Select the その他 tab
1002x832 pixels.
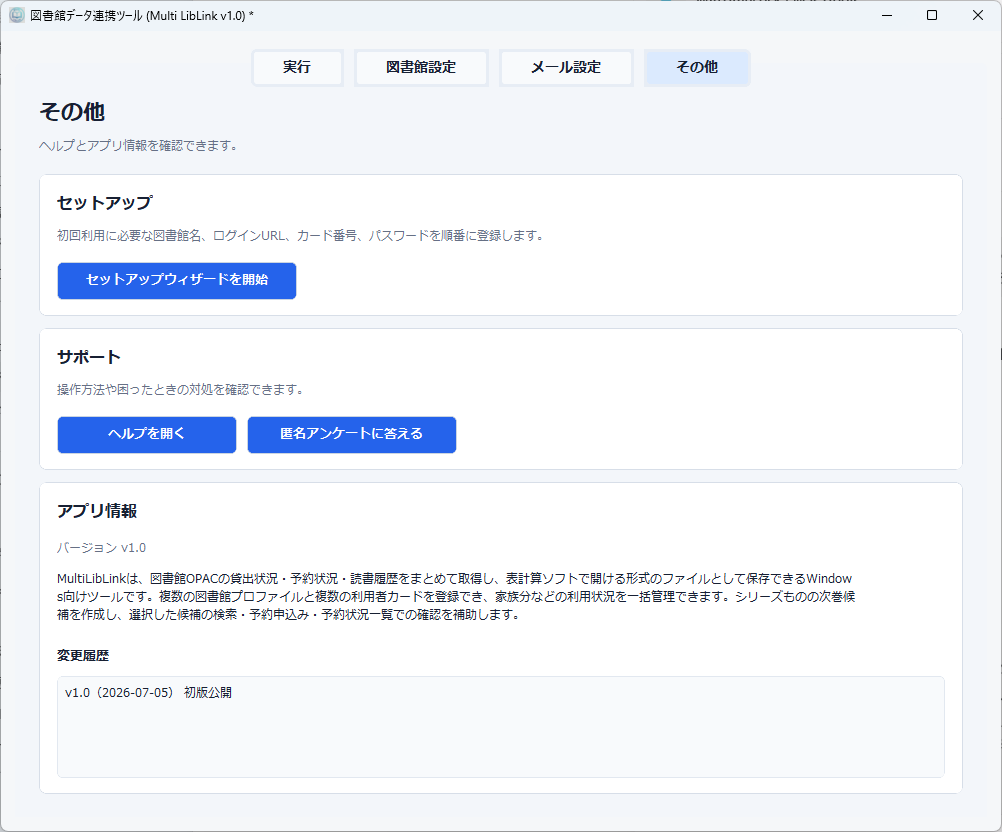(x=697, y=67)
